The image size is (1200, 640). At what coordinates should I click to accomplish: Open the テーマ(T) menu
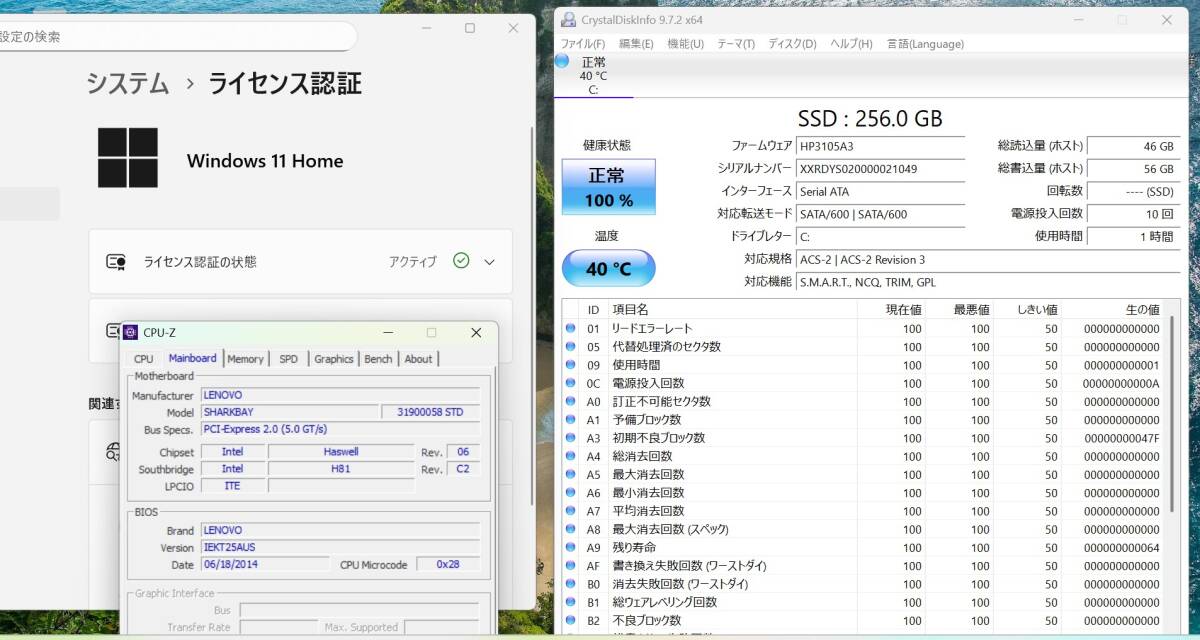[x=735, y=44]
